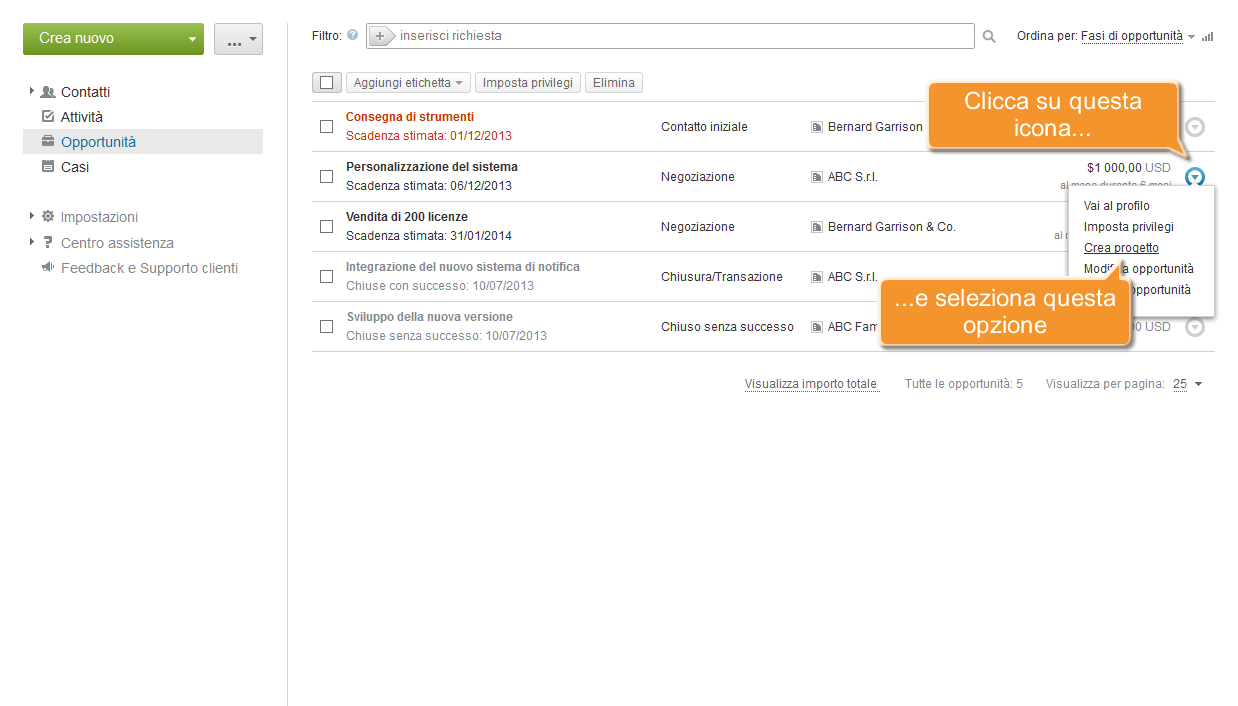Image resolution: width=1238 pixels, height=706 pixels.
Task: Click the $1 000,00 USD amount
Action: click(1129, 168)
